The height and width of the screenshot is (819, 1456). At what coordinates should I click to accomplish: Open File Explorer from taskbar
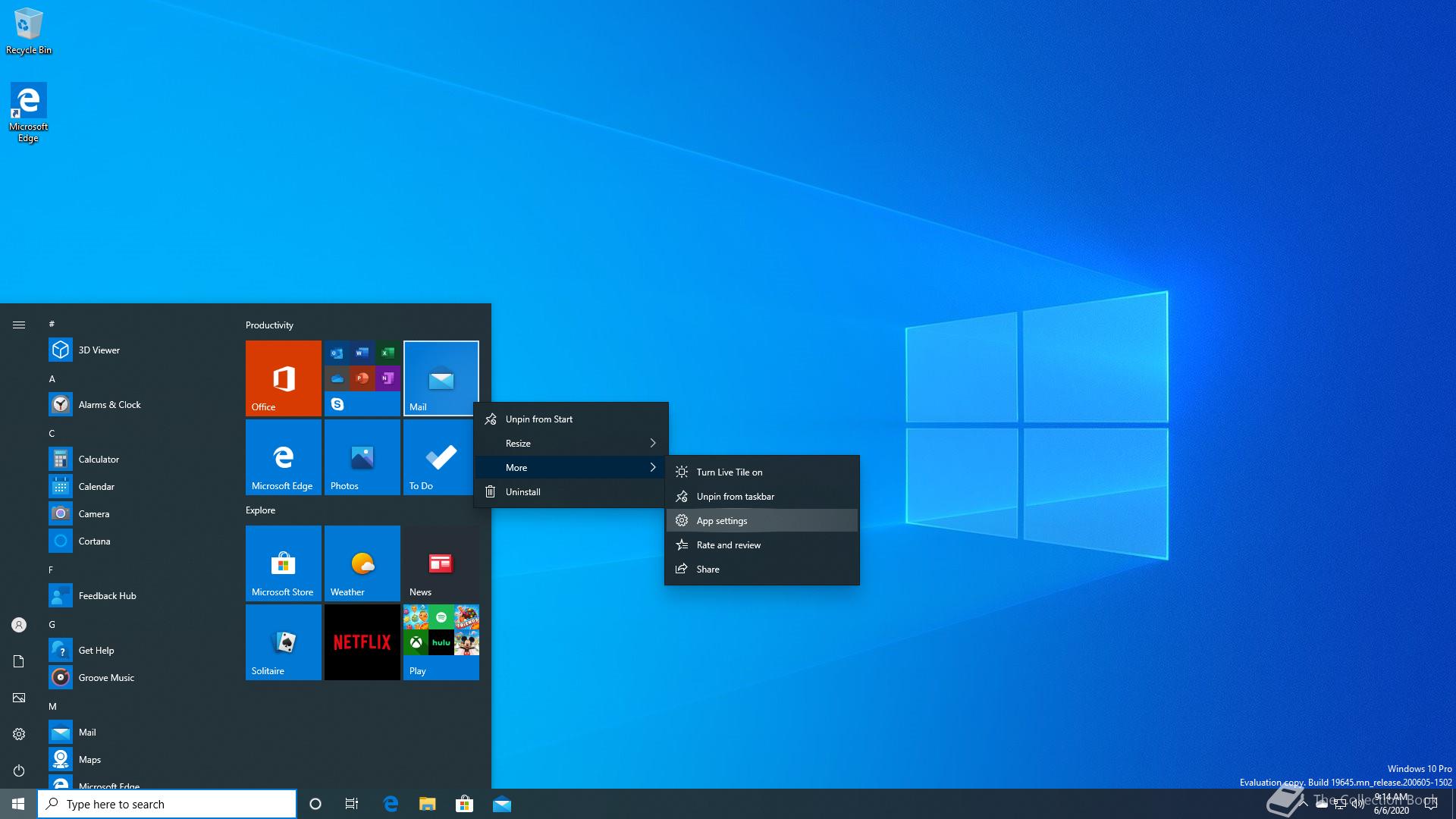click(428, 804)
